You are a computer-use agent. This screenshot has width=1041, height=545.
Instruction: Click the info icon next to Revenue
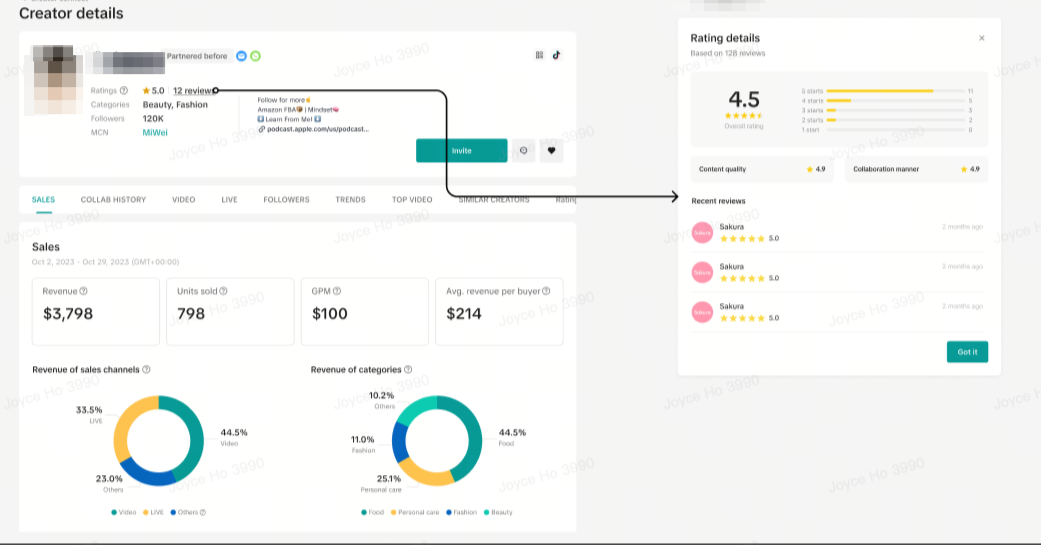[84, 291]
